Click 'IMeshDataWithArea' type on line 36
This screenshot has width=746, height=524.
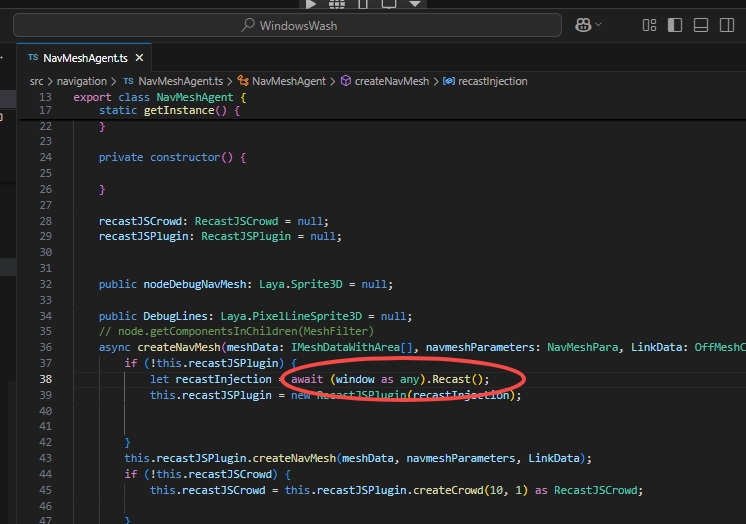345,347
